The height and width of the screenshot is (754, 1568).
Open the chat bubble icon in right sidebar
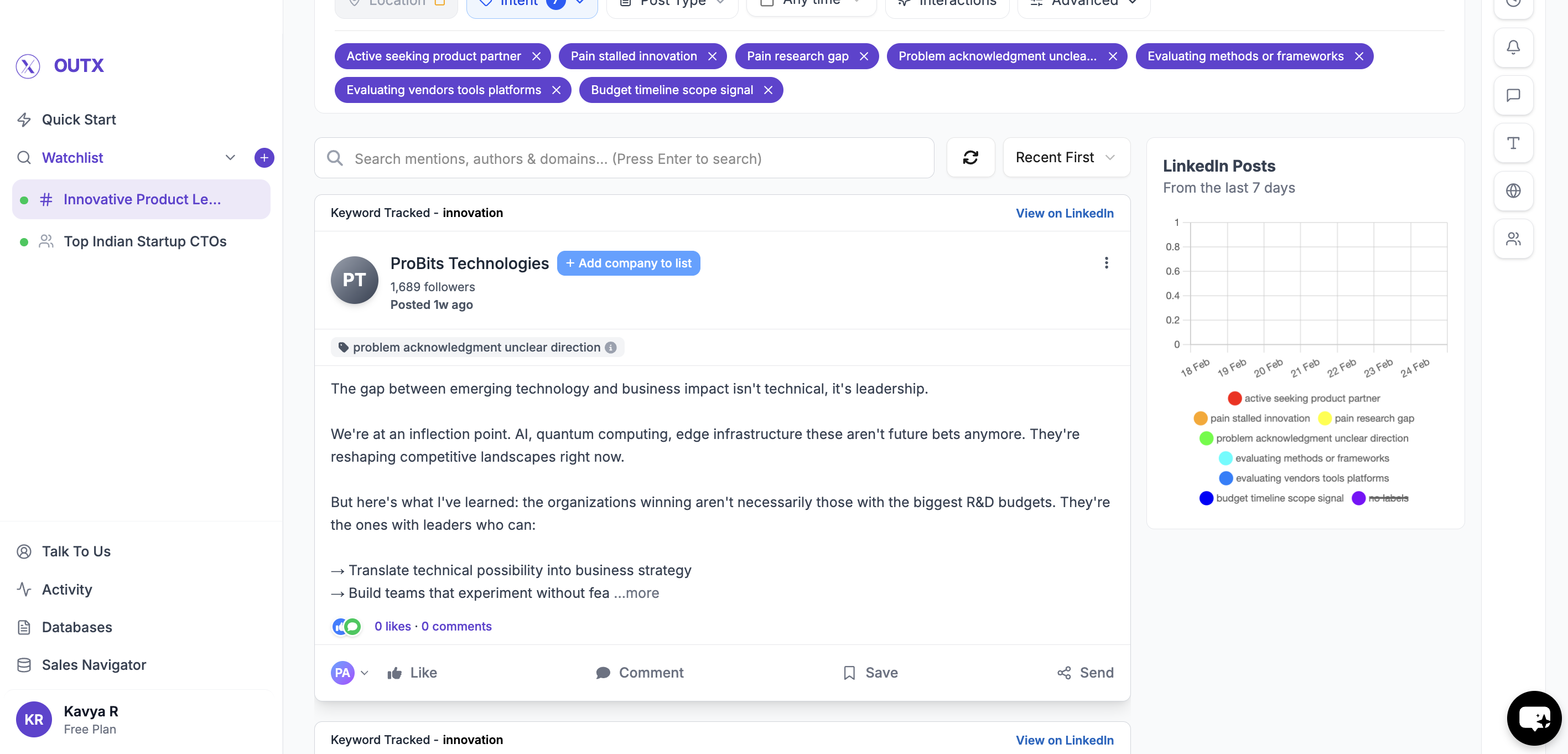(x=1513, y=95)
